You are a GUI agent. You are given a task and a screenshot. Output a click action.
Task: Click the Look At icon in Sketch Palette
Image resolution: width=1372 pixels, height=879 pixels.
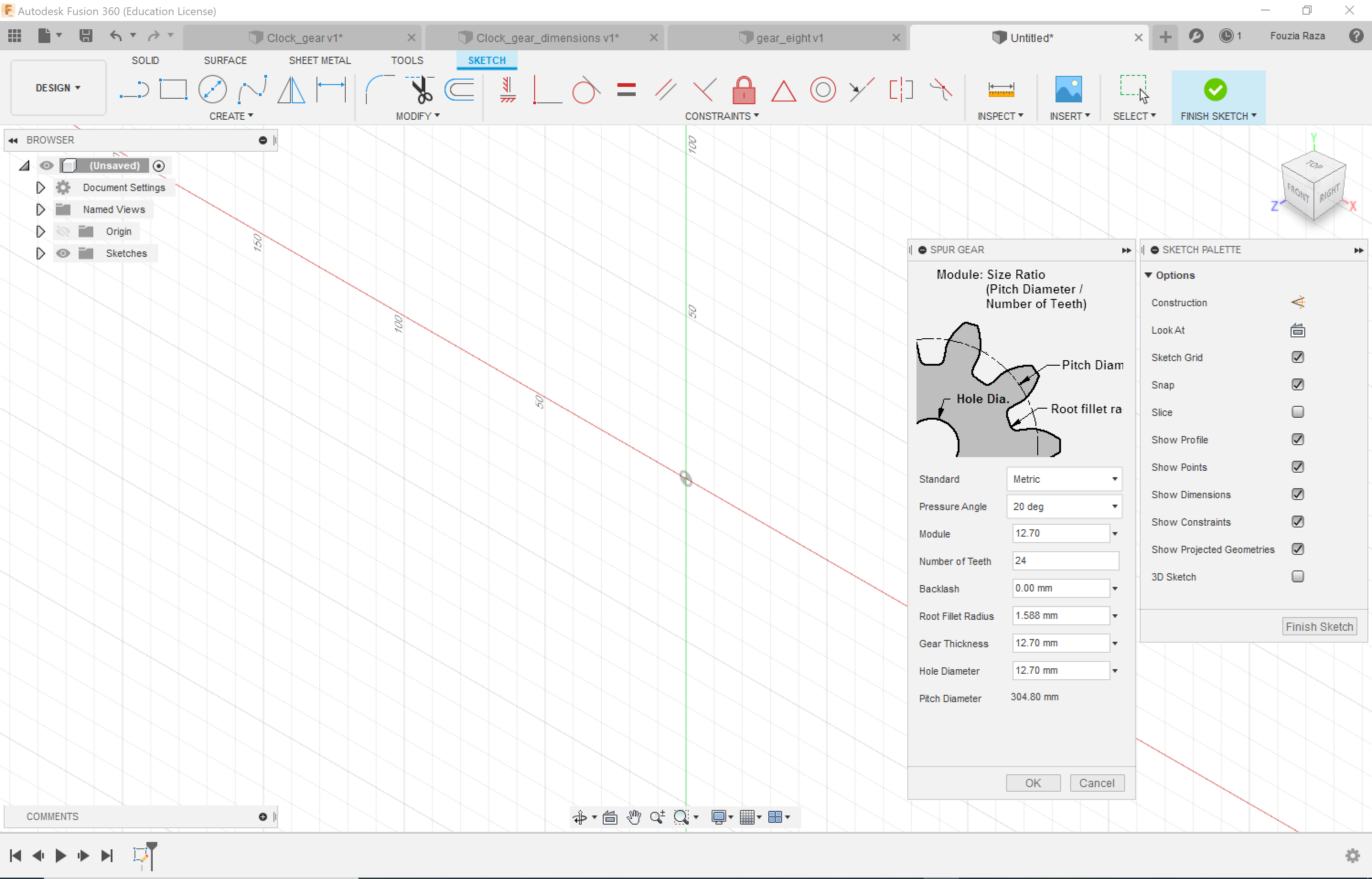(1298, 330)
